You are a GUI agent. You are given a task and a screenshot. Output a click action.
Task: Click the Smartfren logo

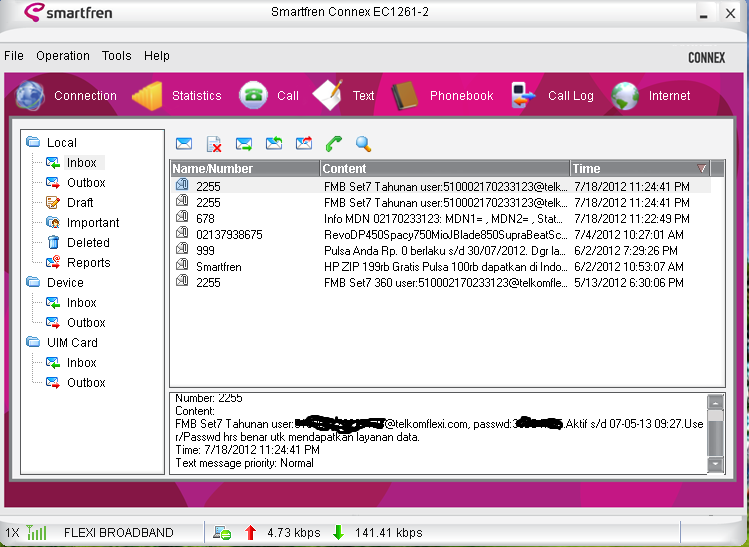(x=68, y=12)
